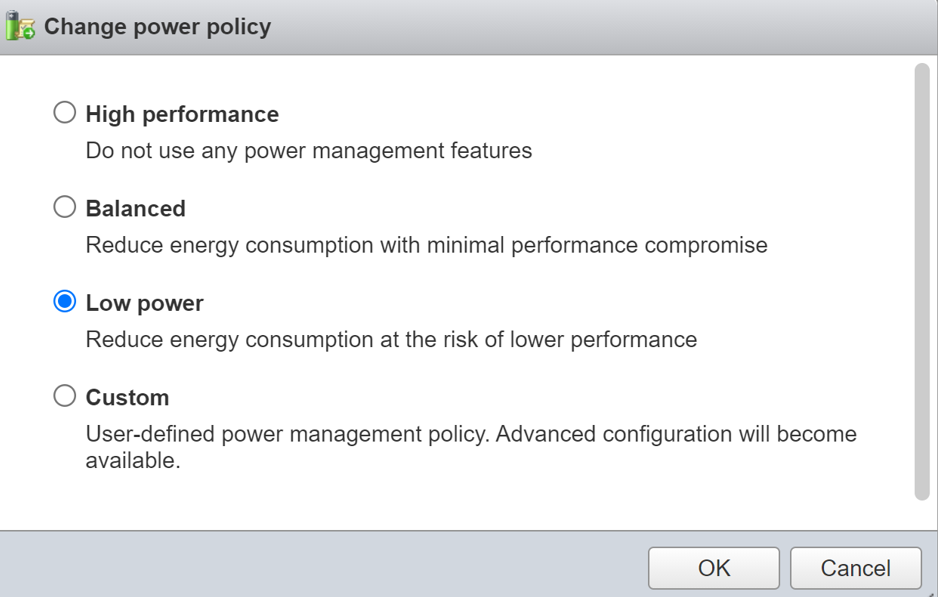
Task: Click the "Change power policy" title text
Action: click(x=157, y=27)
